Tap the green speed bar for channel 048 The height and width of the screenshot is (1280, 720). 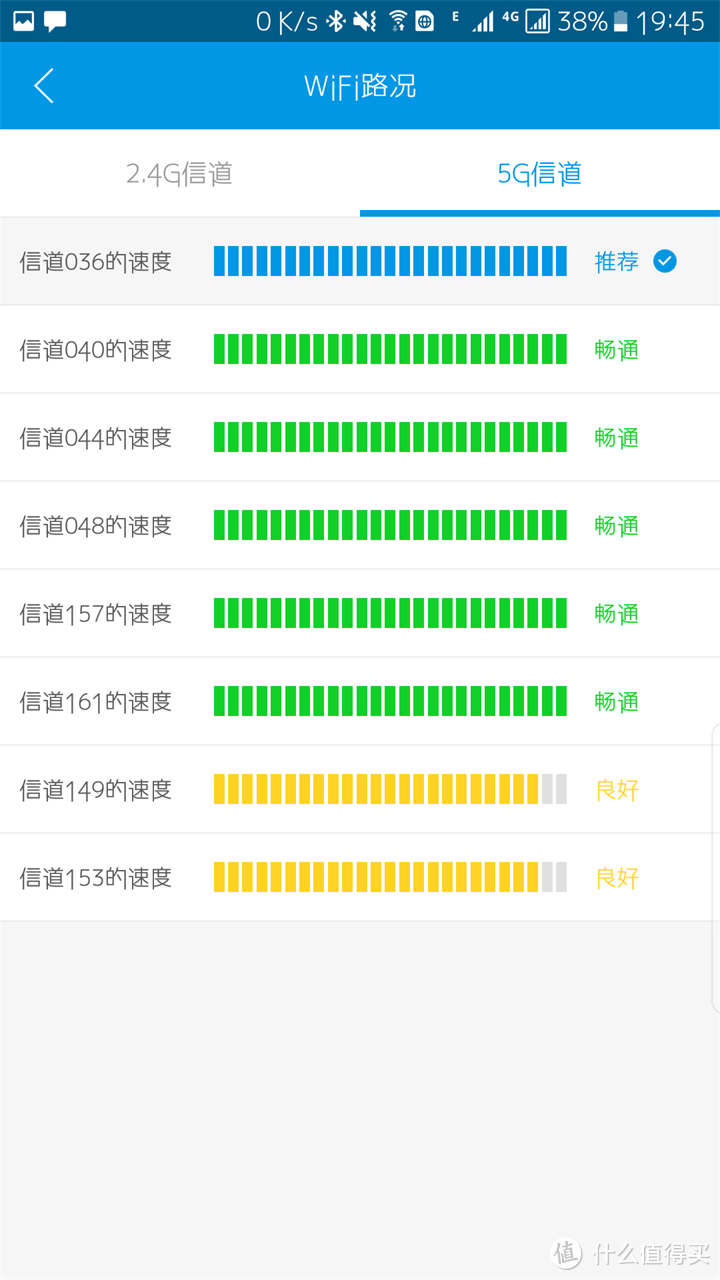[x=390, y=526]
